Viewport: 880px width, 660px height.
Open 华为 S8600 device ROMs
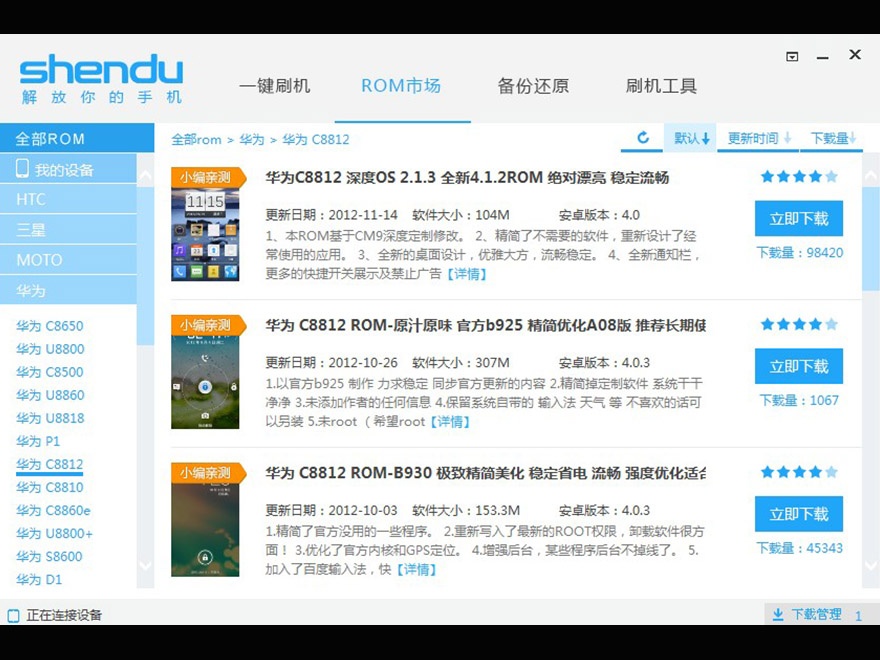pyautogui.click(x=49, y=556)
